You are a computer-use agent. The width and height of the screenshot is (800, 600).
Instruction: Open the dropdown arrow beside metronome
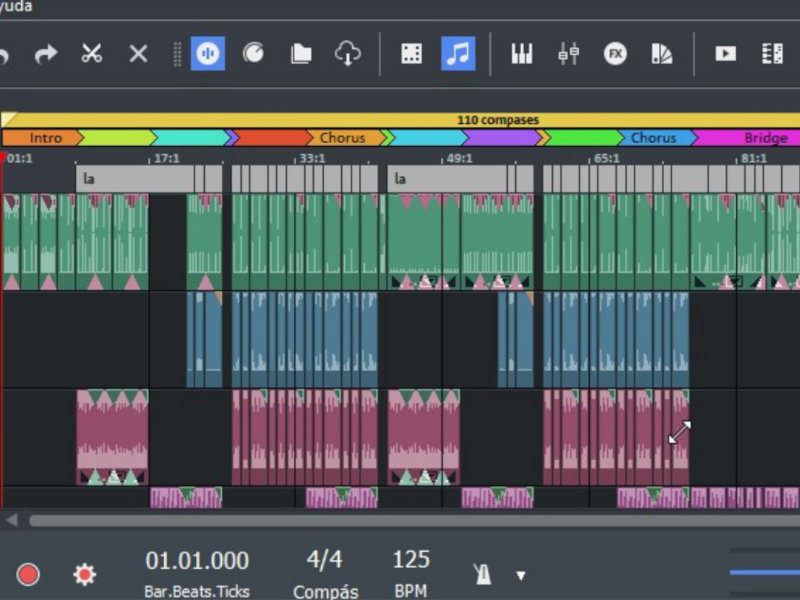[x=520, y=575]
